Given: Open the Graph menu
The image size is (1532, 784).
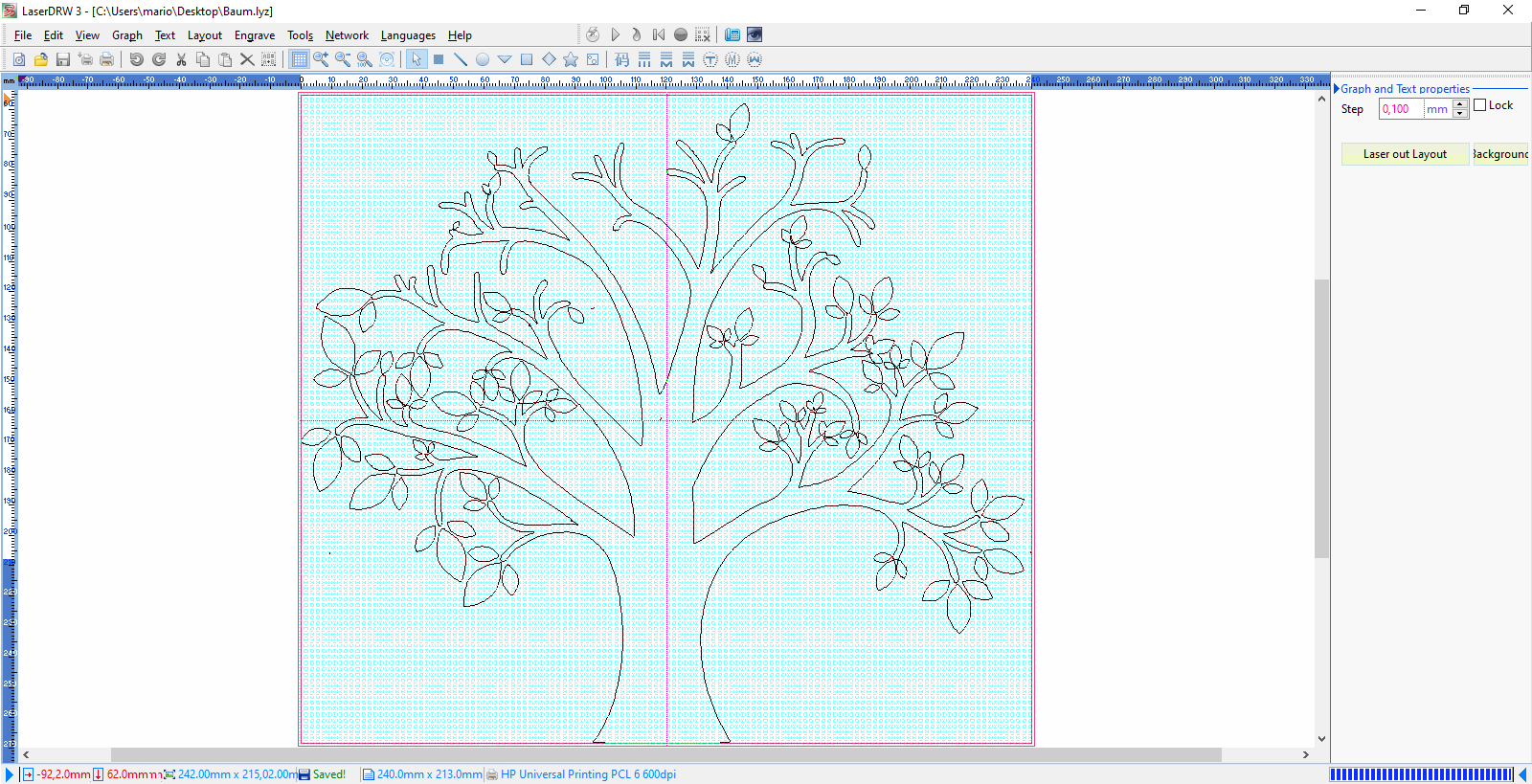Looking at the screenshot, I should pos(127,35).
